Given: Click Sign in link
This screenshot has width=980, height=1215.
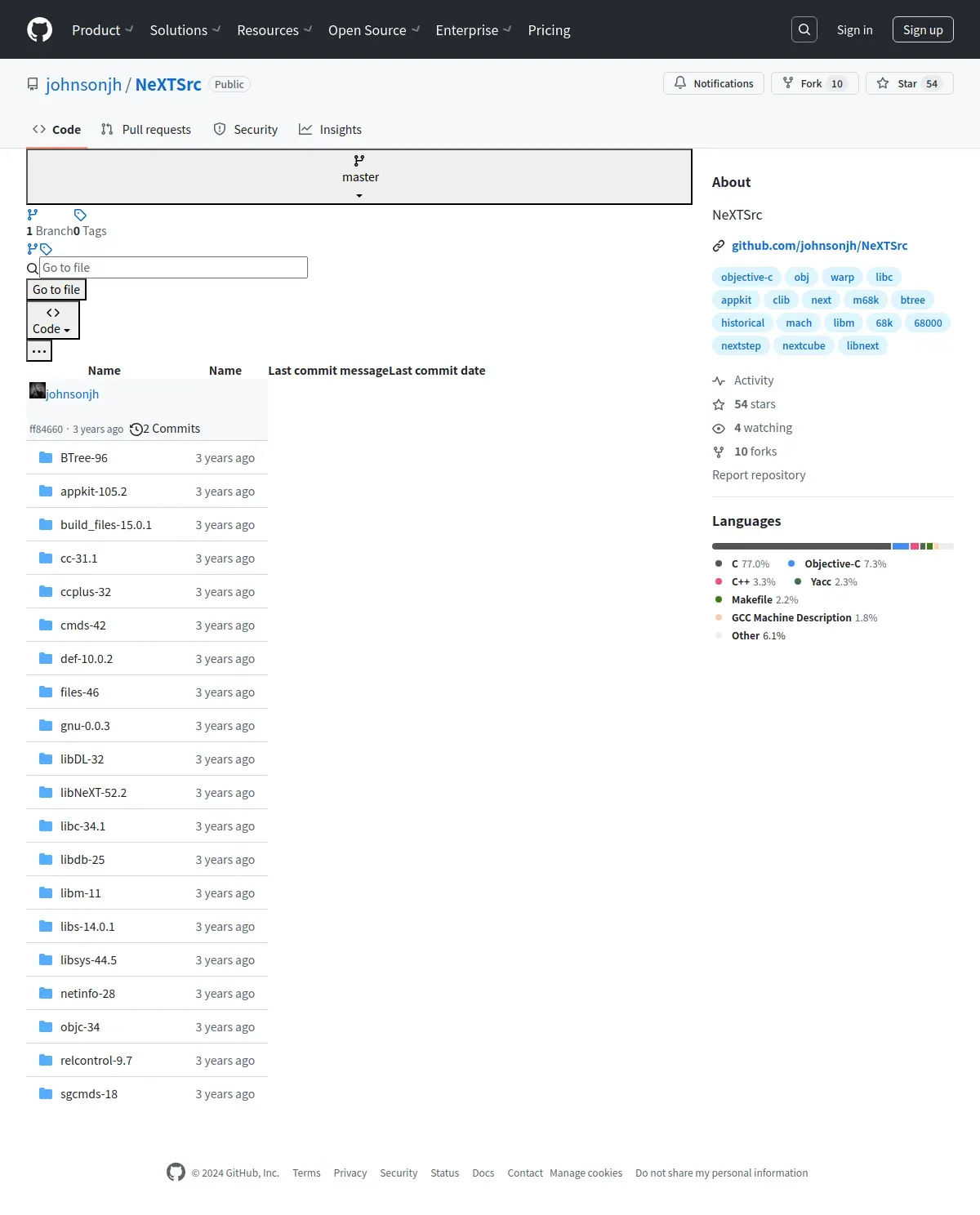Looking at the screenshot, I should click(854, 29).
